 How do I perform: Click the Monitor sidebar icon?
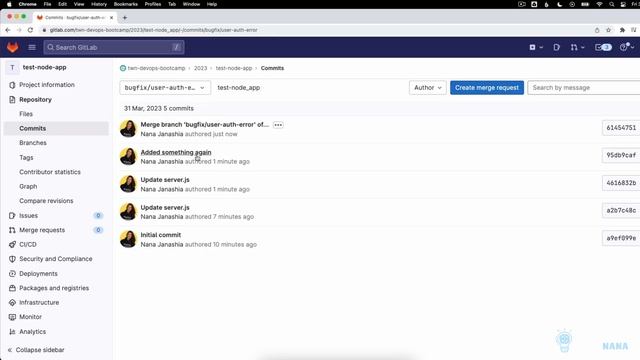coord(12,317)
